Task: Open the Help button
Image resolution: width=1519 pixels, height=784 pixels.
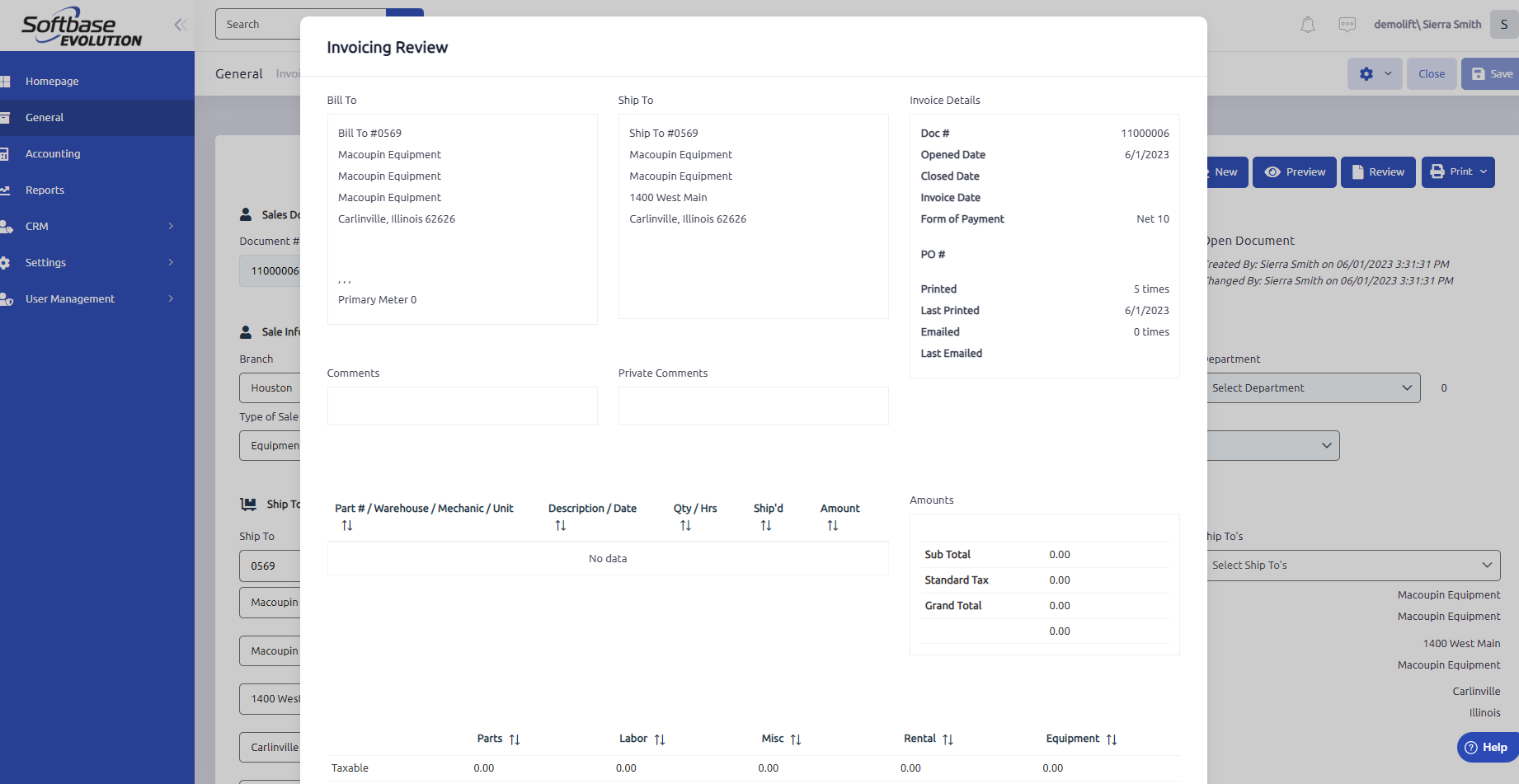Action: pos(1487,747)
